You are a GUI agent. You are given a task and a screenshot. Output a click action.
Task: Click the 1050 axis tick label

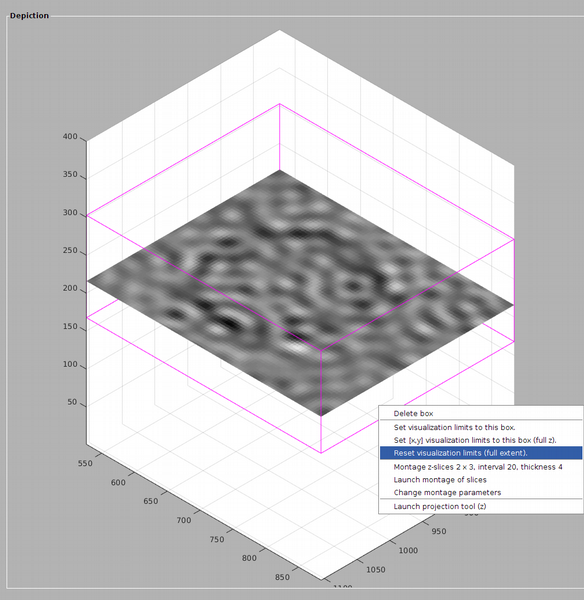(x=376, y=570)
